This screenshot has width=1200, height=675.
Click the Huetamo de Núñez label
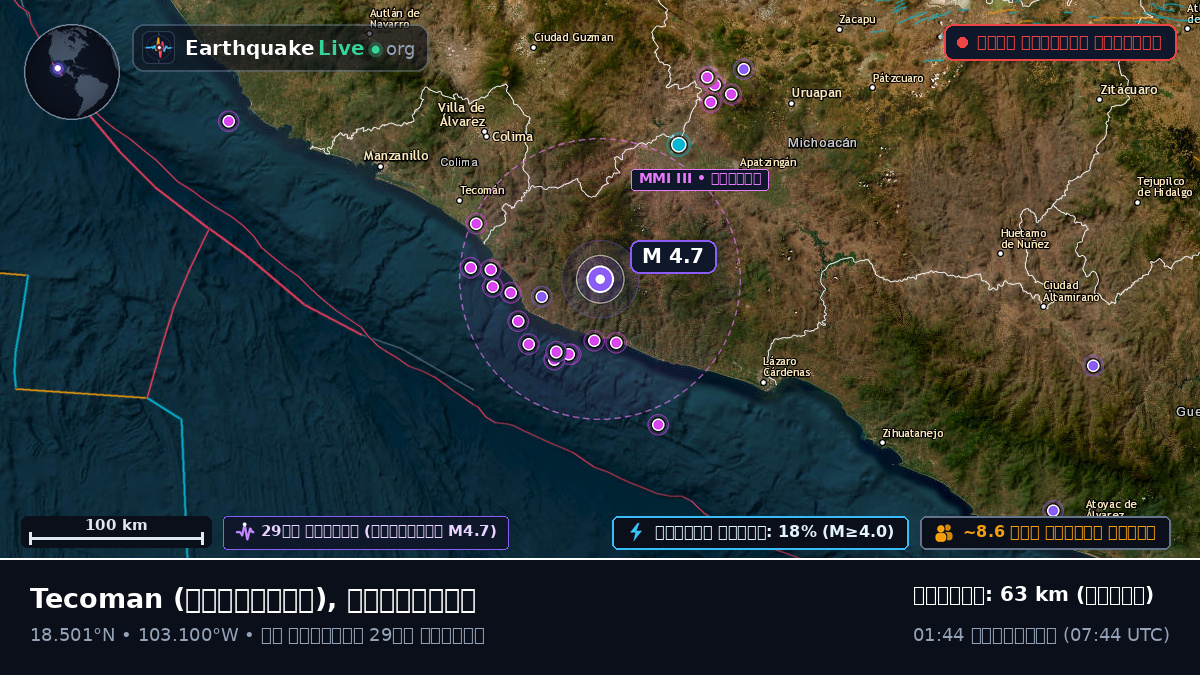(x=1024, y=238)
